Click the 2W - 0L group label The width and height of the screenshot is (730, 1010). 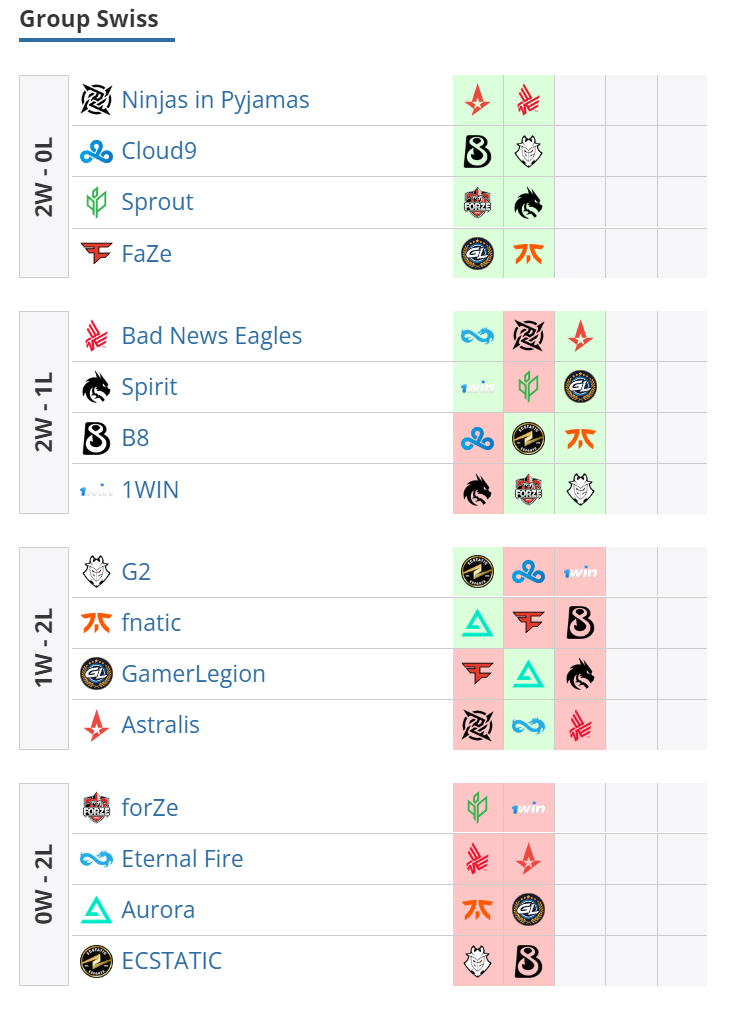click(x=44, y=176)
